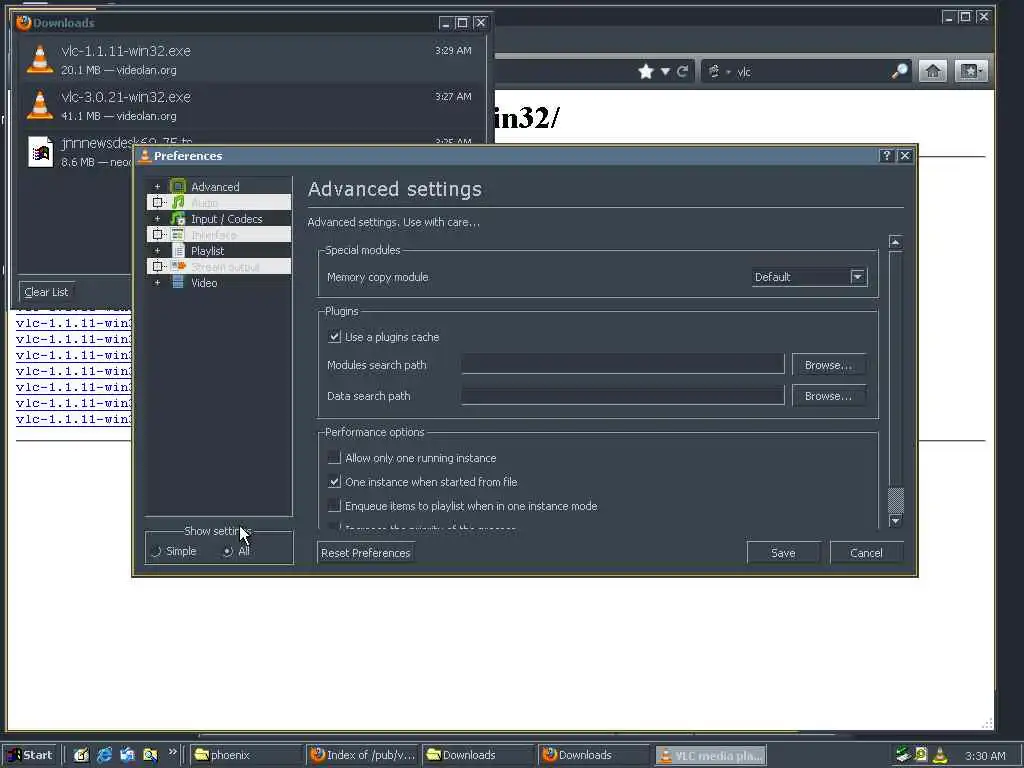Open the bookmark star dropdown arrow in browser
1024x768 pixels.
[x=665, y=71]
